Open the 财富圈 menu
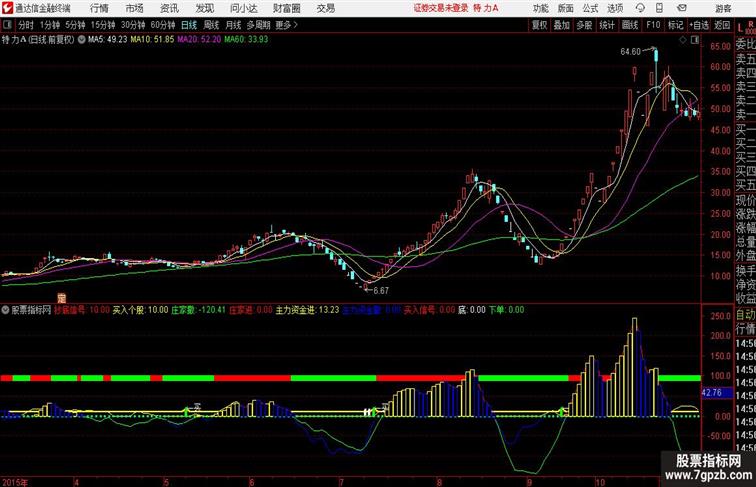 [x=286, y=8]
